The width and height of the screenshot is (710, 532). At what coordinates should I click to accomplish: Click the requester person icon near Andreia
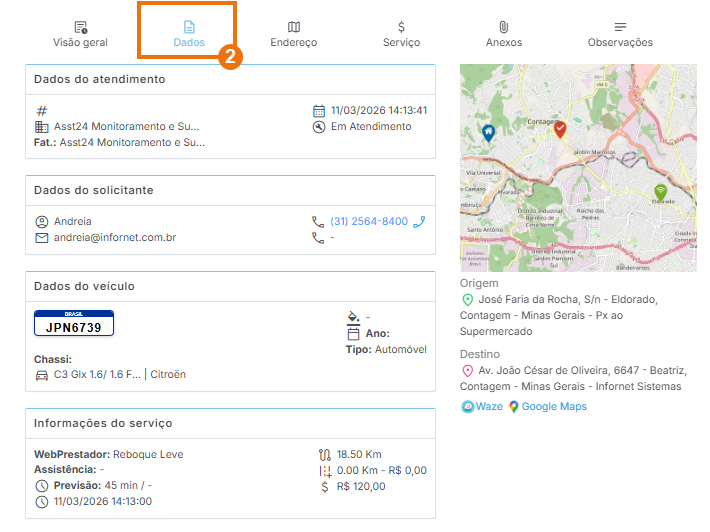click(x=42, y=222)
